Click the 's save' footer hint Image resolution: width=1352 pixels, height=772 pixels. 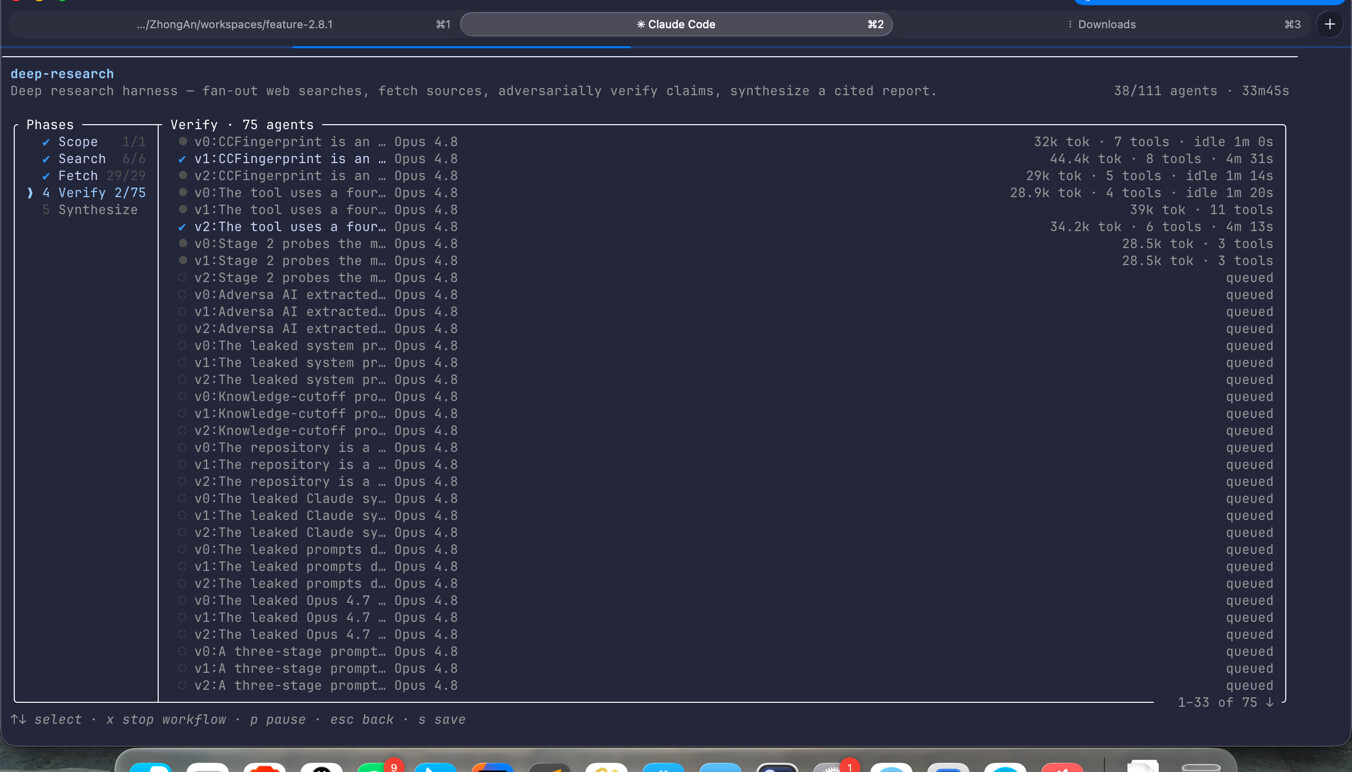coord(442,719)
